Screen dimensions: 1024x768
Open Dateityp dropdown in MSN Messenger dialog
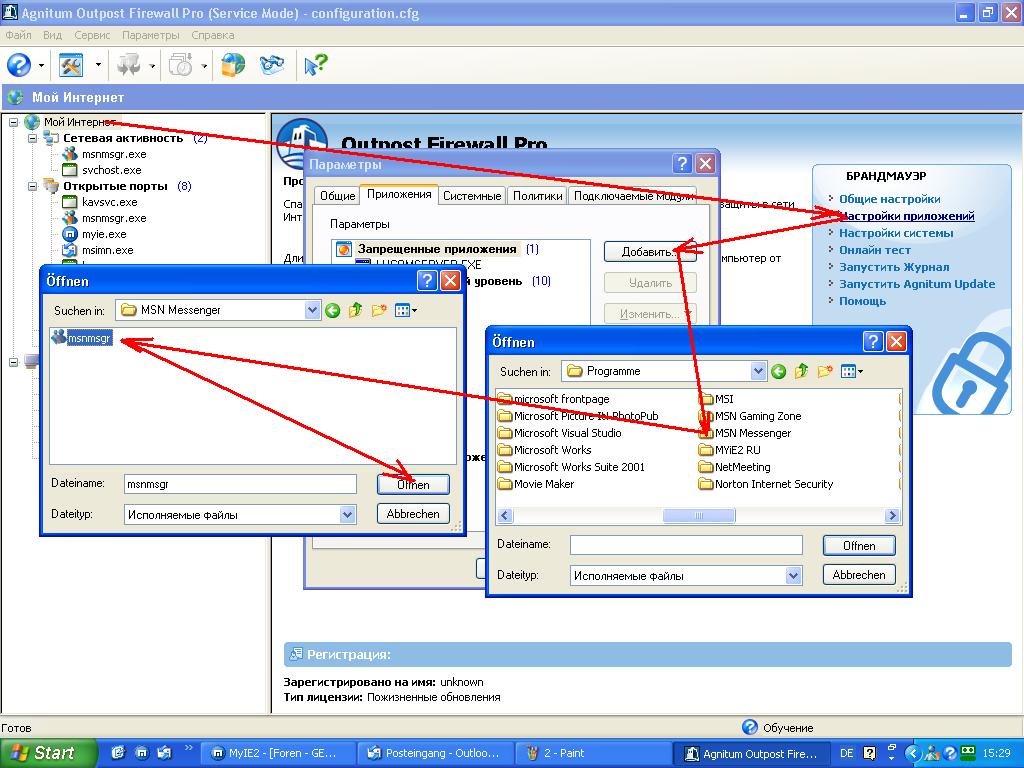pos(347,515)
